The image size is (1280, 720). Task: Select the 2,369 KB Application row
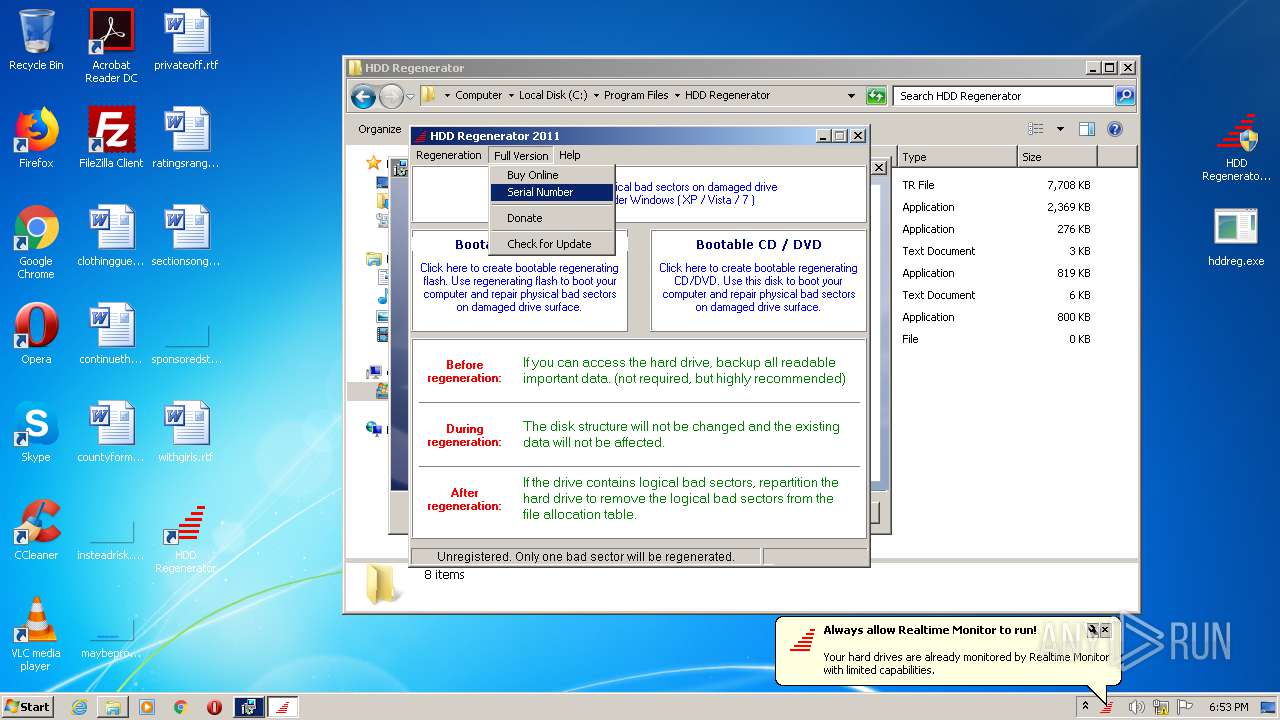tap(996, 207)
